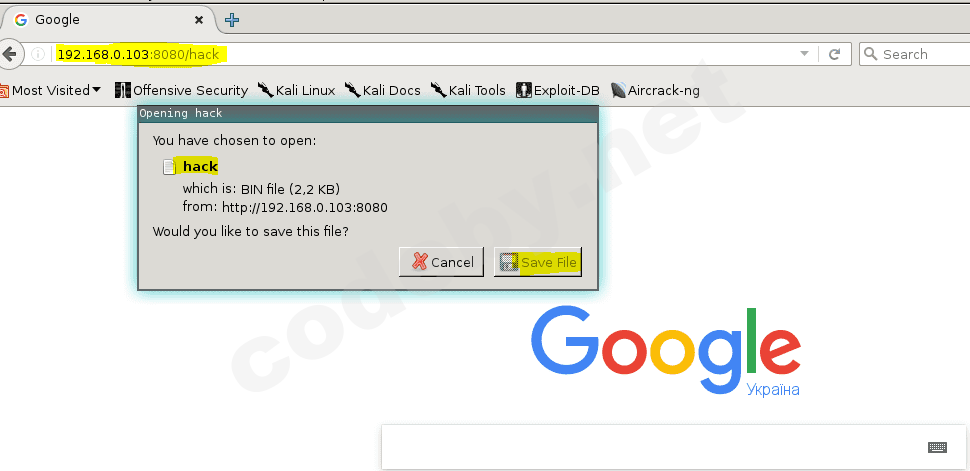Click the Google search input box
Image resolution: width=970 pixels, height=471 pixels.
pos(673,447)
